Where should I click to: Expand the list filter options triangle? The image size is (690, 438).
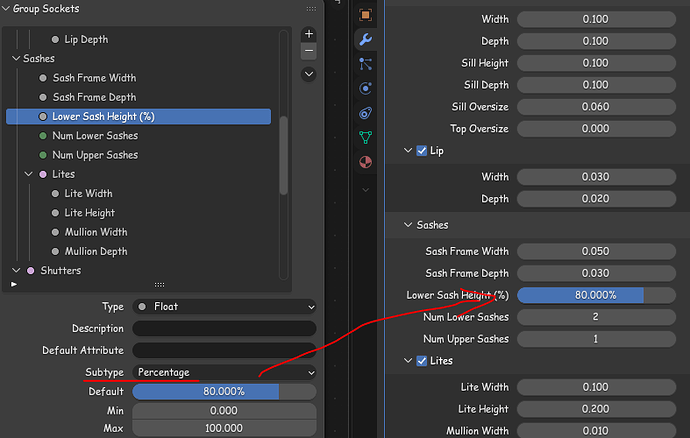[x=14, y=284]
